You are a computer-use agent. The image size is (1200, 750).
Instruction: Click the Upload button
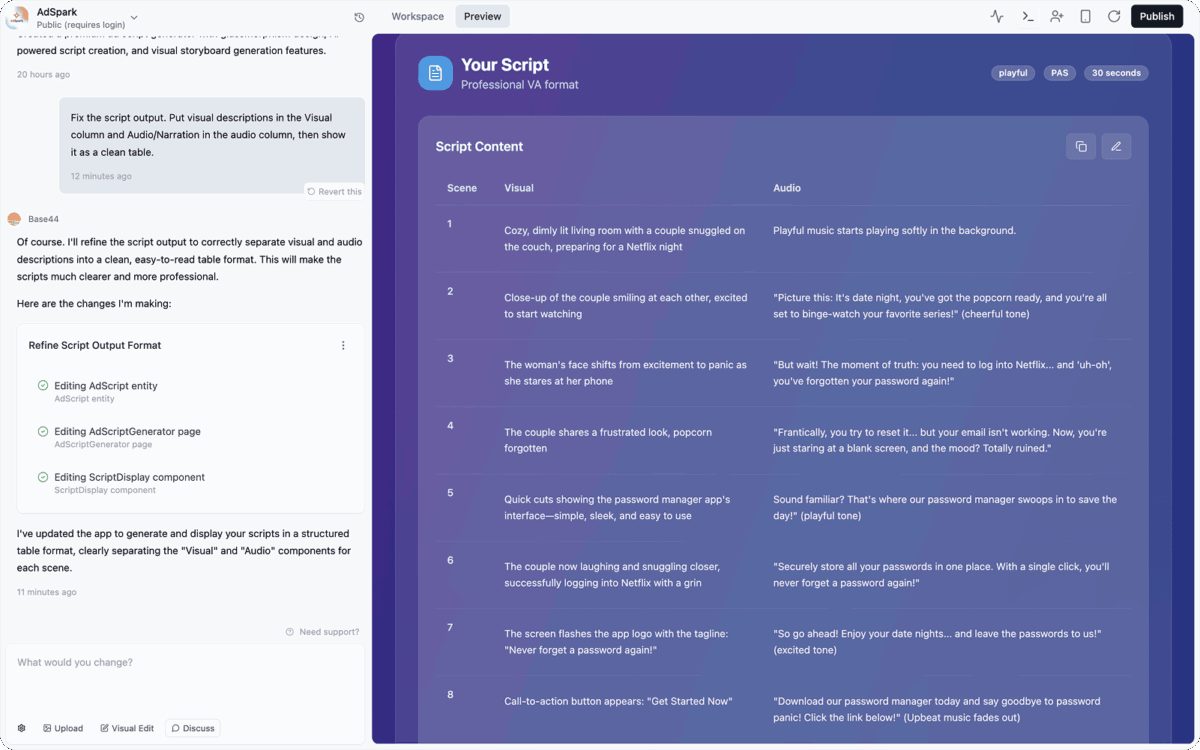[x=63, y=728]
